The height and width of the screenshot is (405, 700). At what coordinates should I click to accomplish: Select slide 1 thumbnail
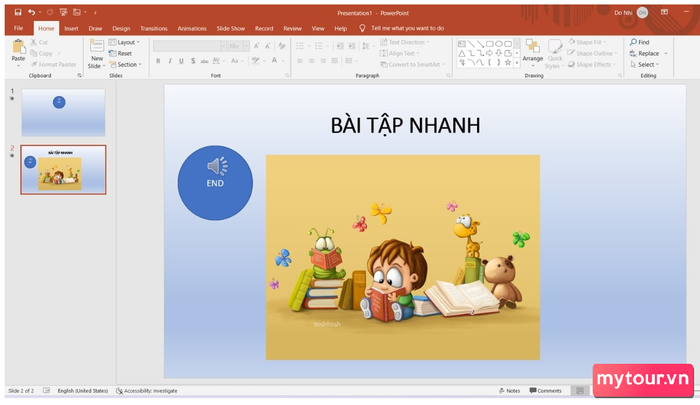[x=63, y=113]
